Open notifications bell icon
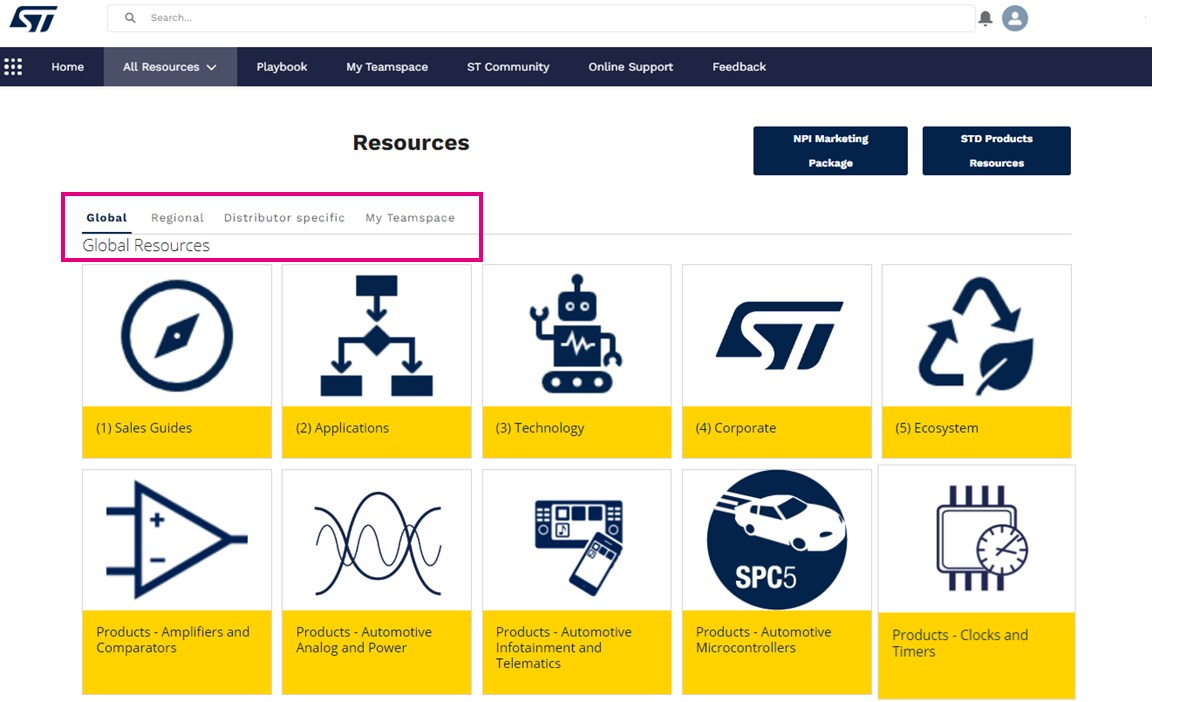Screen dimensions: 1180x702 pos(986,18)
